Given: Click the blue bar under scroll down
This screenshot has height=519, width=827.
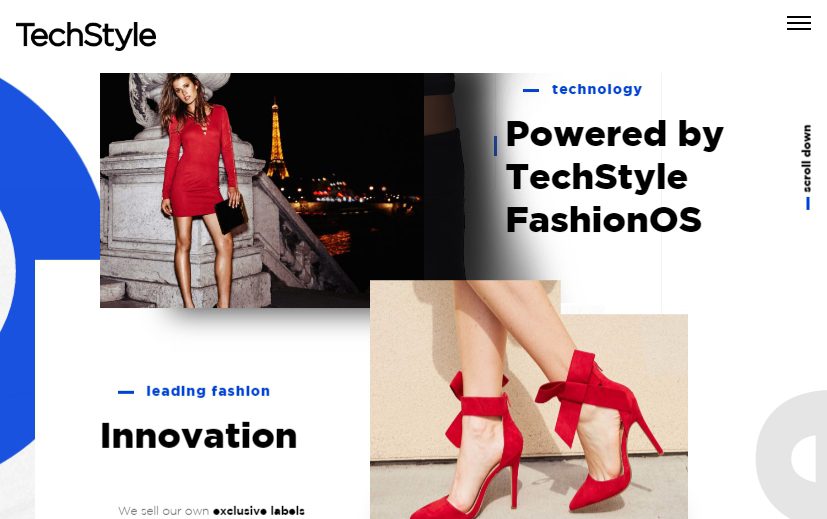Looking at the screenshot, I should tap(807, 204).
